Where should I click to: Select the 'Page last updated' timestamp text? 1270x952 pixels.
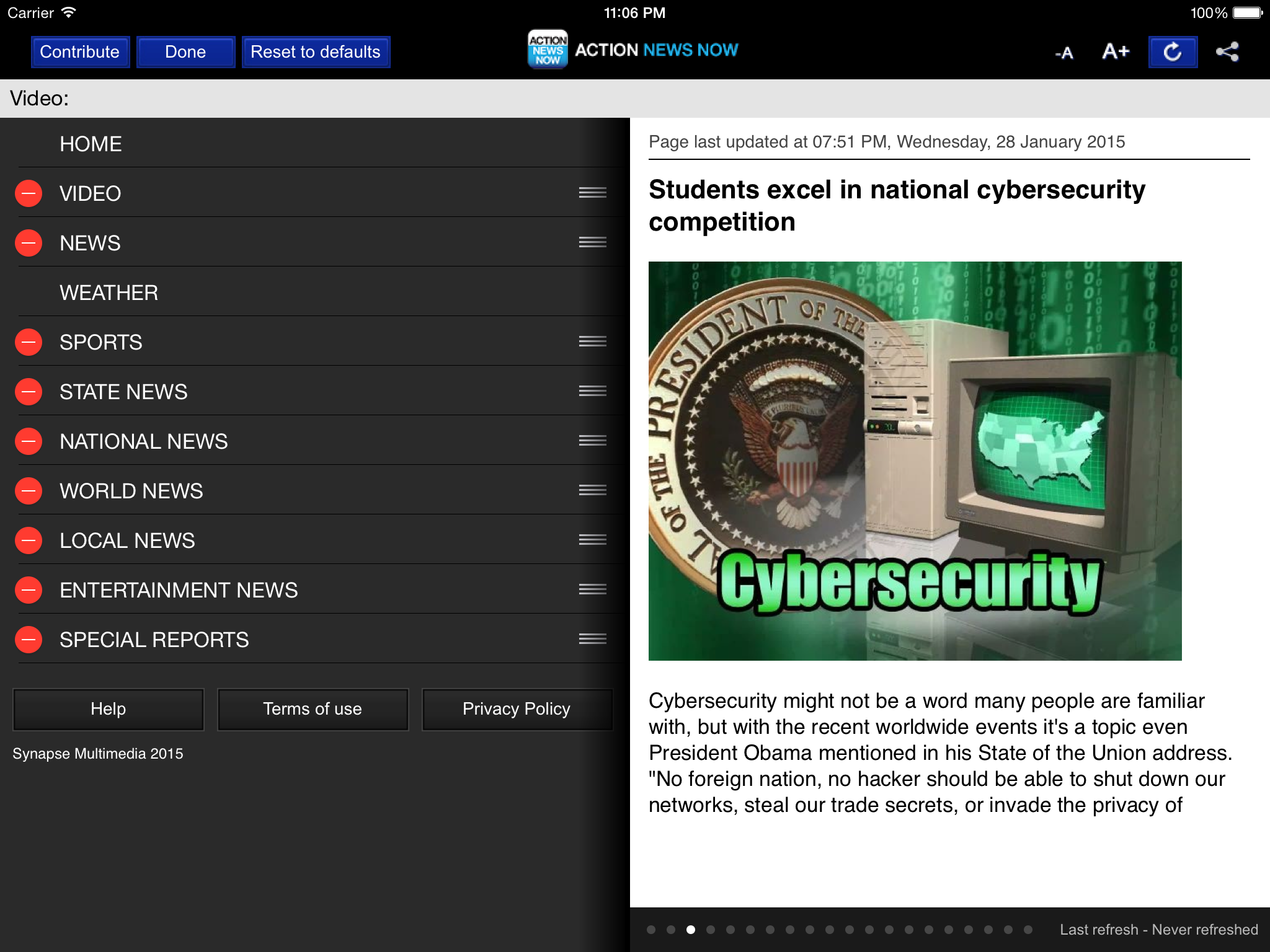pos(887,142)
